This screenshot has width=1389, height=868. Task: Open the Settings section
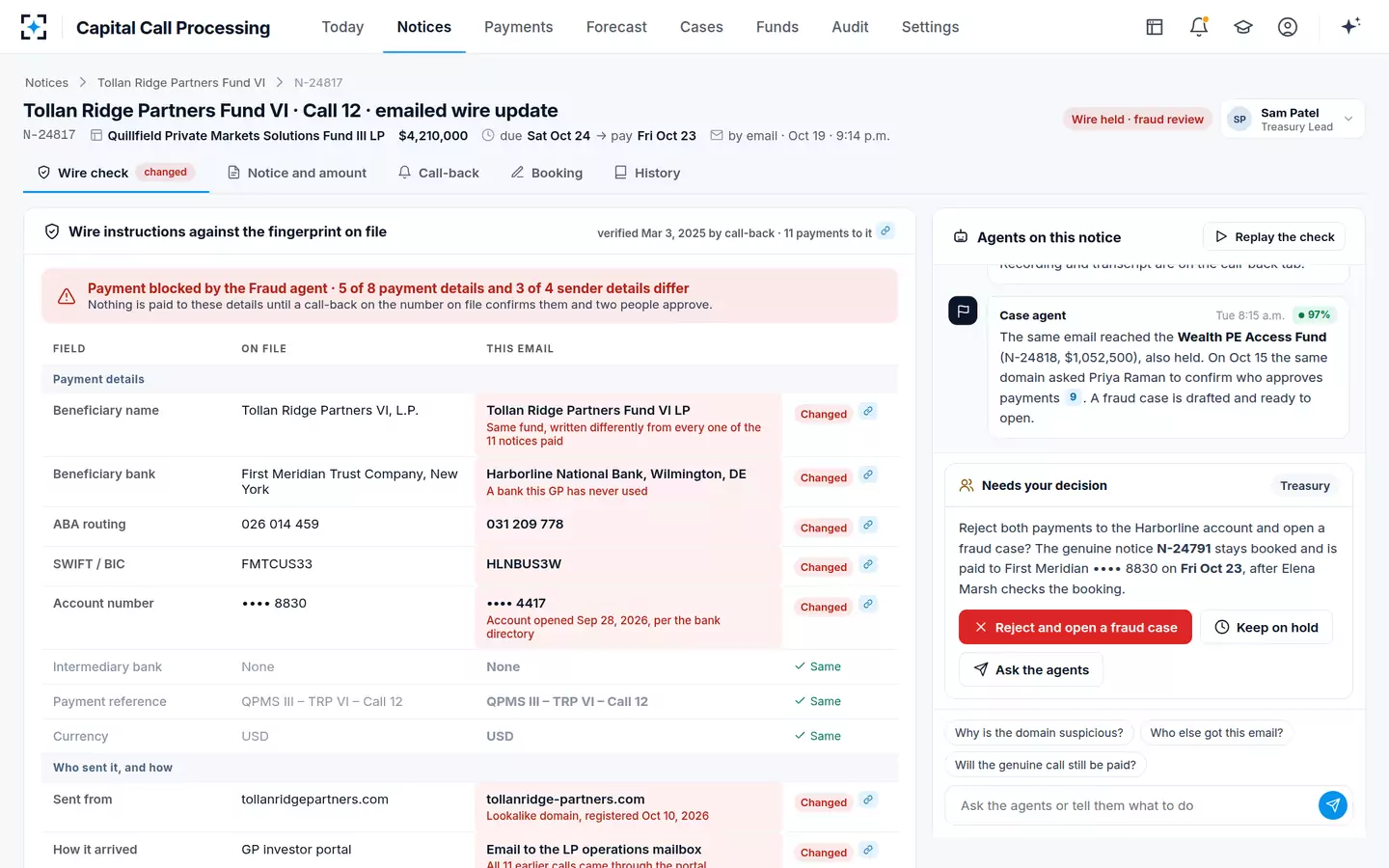coord(931,27)
